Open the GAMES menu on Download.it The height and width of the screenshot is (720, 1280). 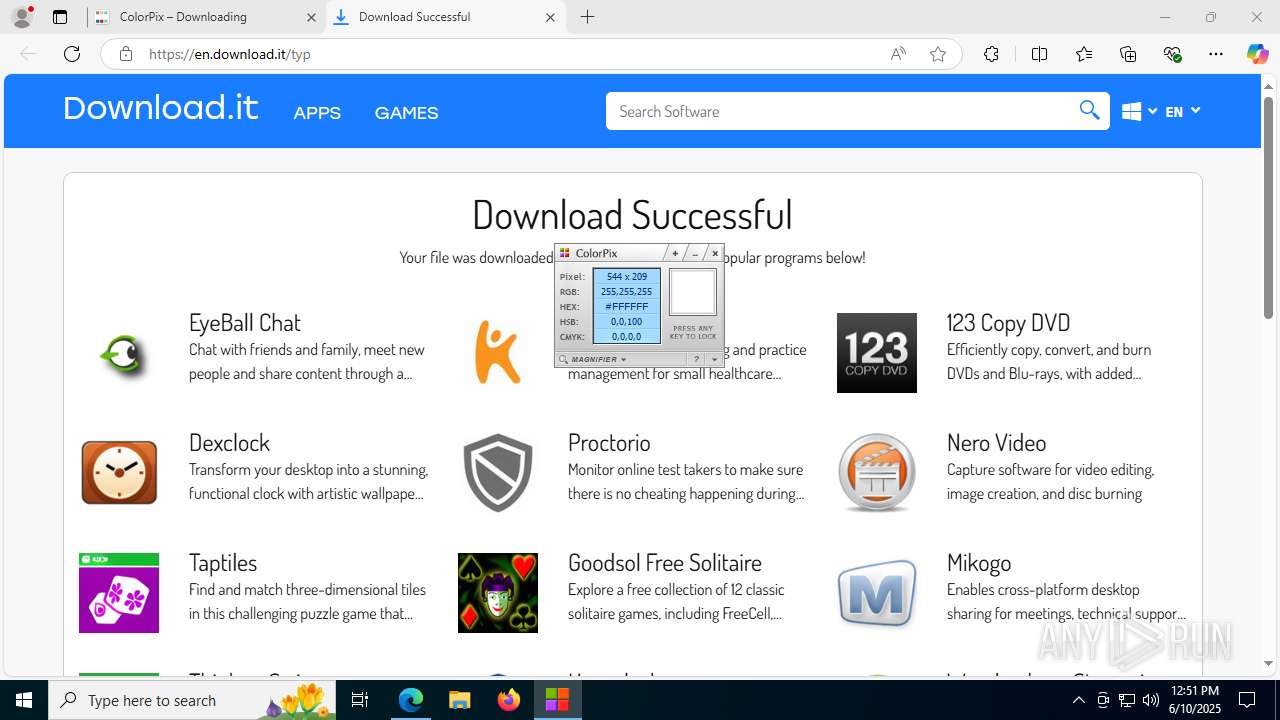406,113
